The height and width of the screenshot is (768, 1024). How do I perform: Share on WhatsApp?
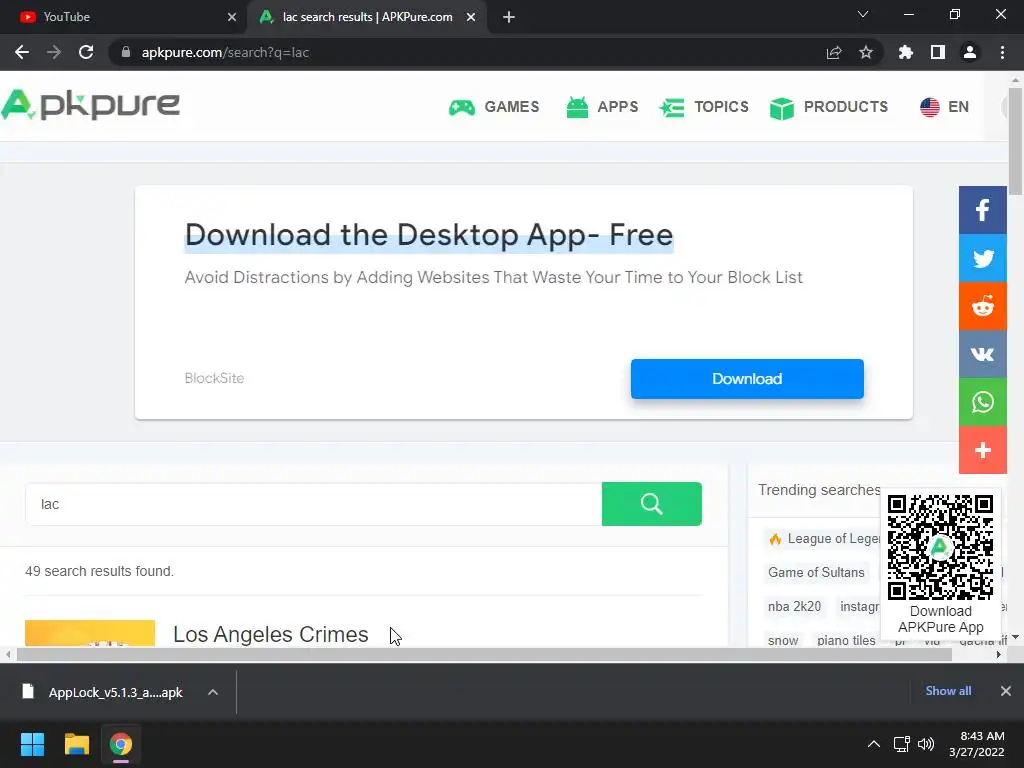(x=982, y=402)
